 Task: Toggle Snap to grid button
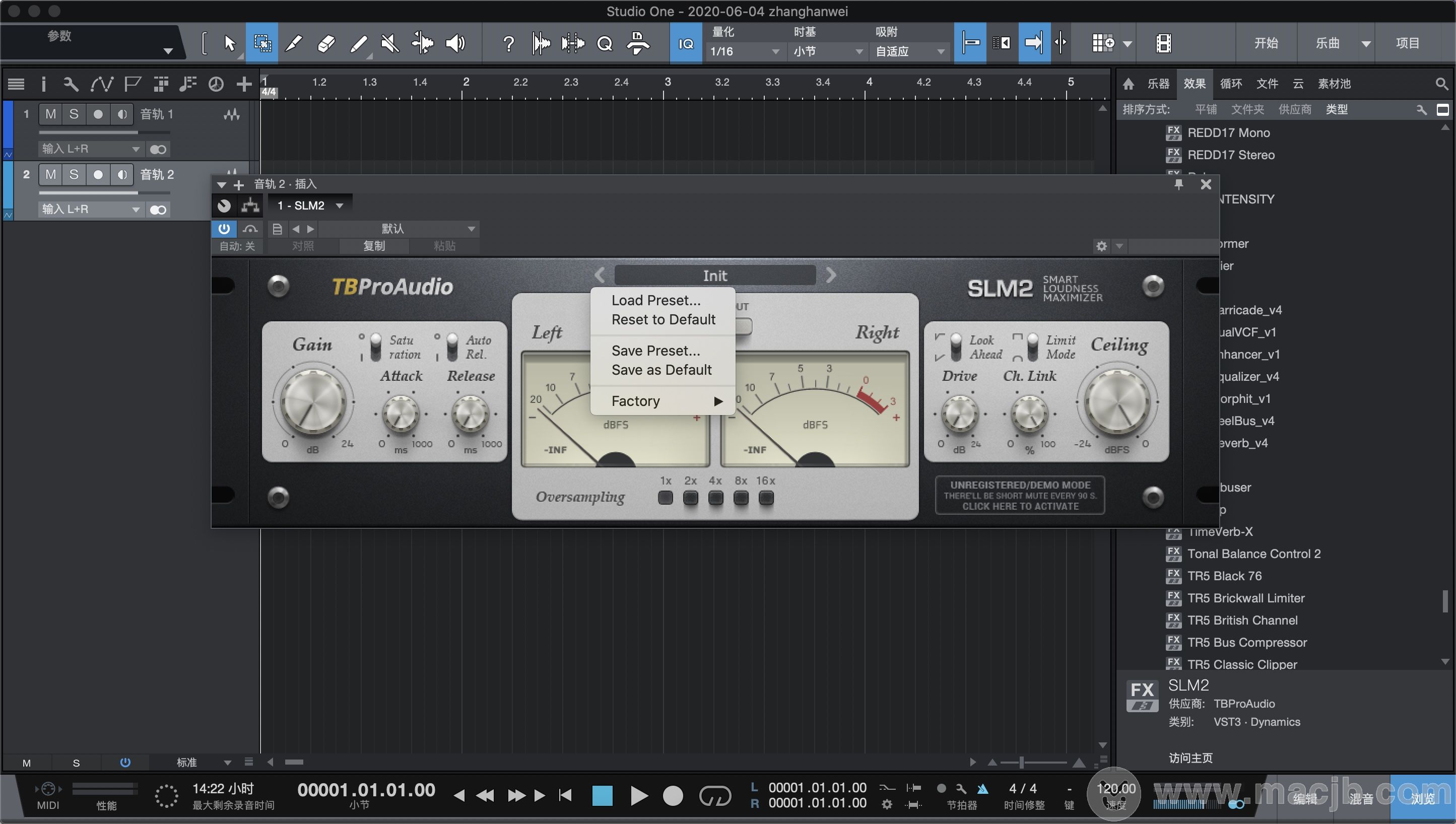point(970,43)
